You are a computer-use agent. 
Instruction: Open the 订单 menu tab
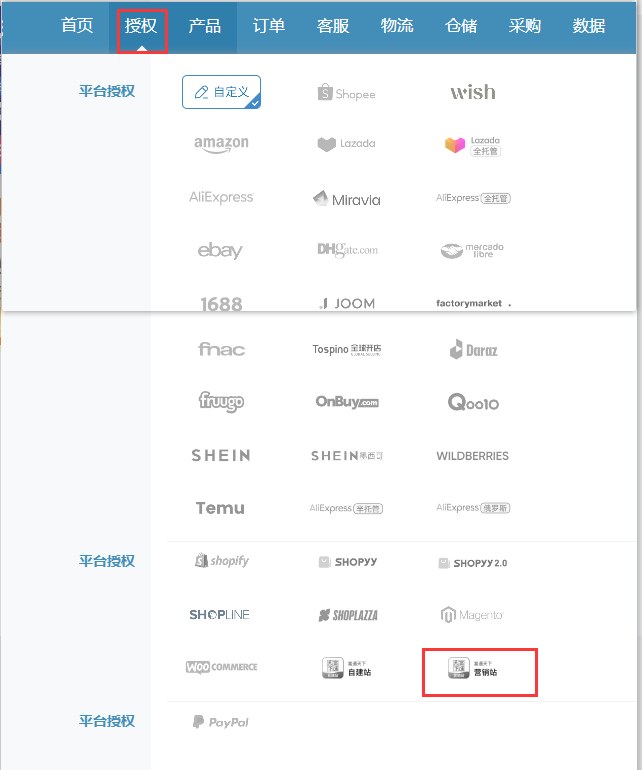point(269,26)
